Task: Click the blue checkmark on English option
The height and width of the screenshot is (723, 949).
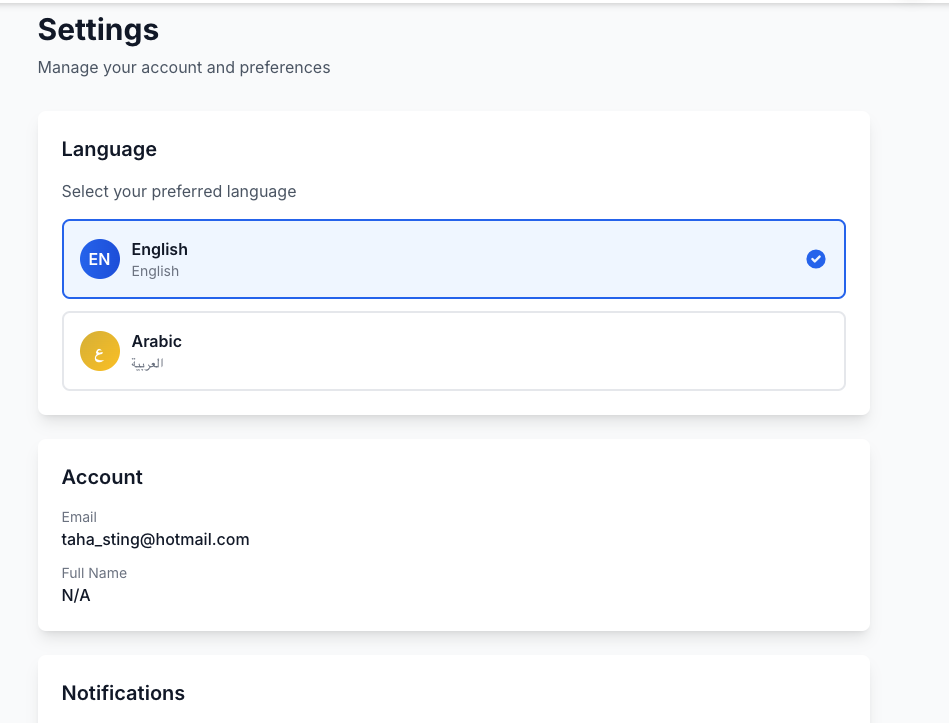Action: 816,259
